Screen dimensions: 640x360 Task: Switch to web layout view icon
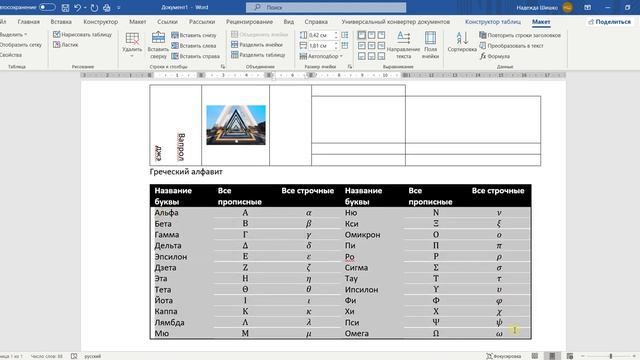pos(570,356)
